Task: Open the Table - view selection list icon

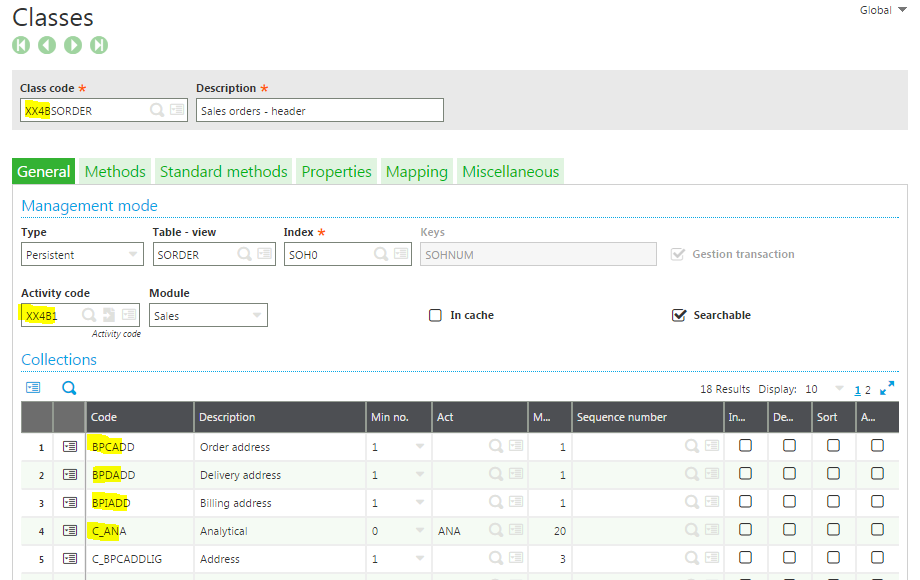Action: click(264, 255)
